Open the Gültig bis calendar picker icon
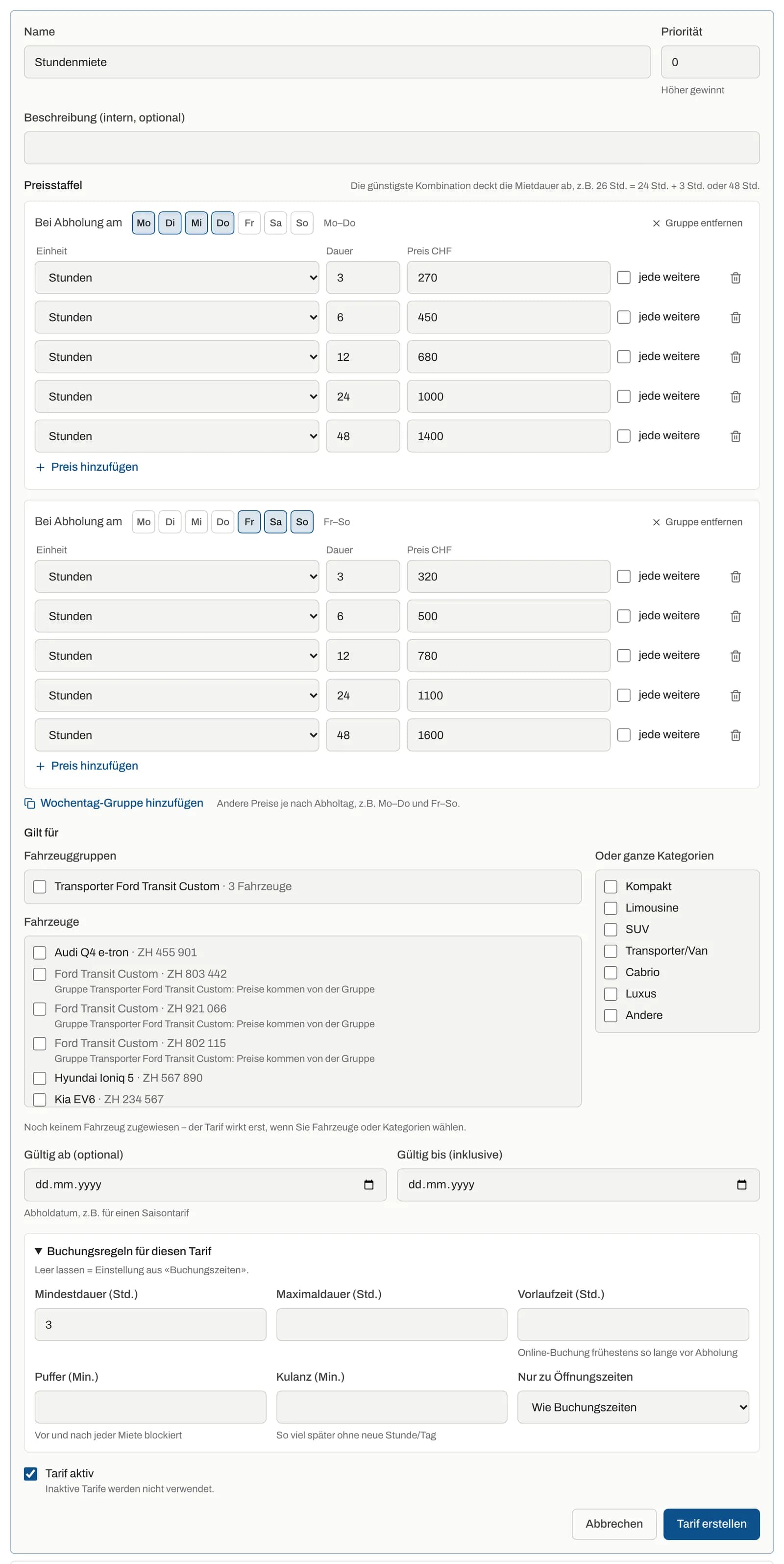 click(741, 1185)
